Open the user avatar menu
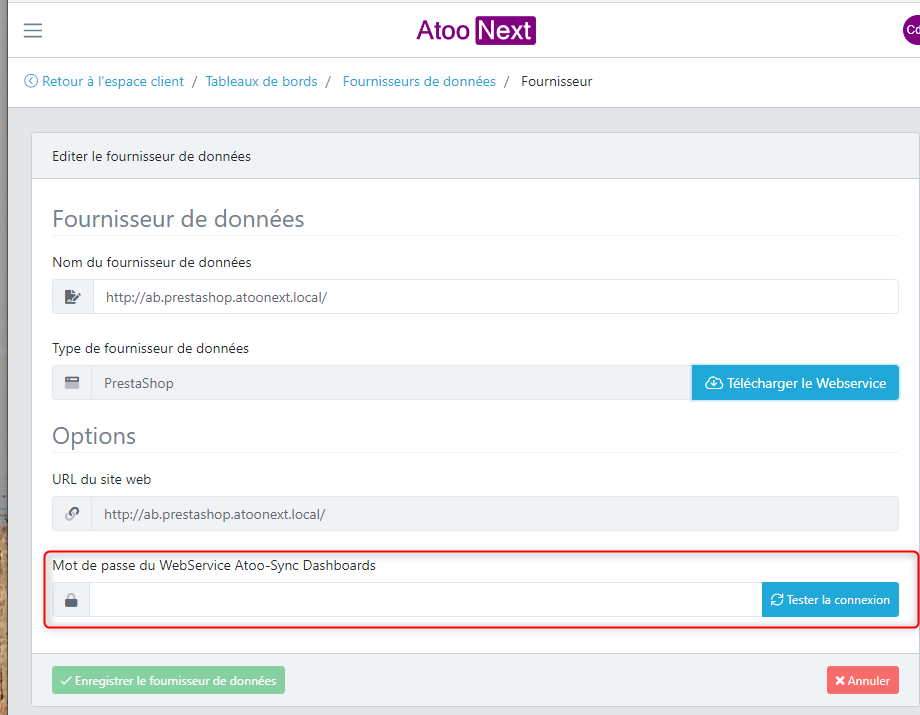 pyautogui.click(x=911, y=30)
